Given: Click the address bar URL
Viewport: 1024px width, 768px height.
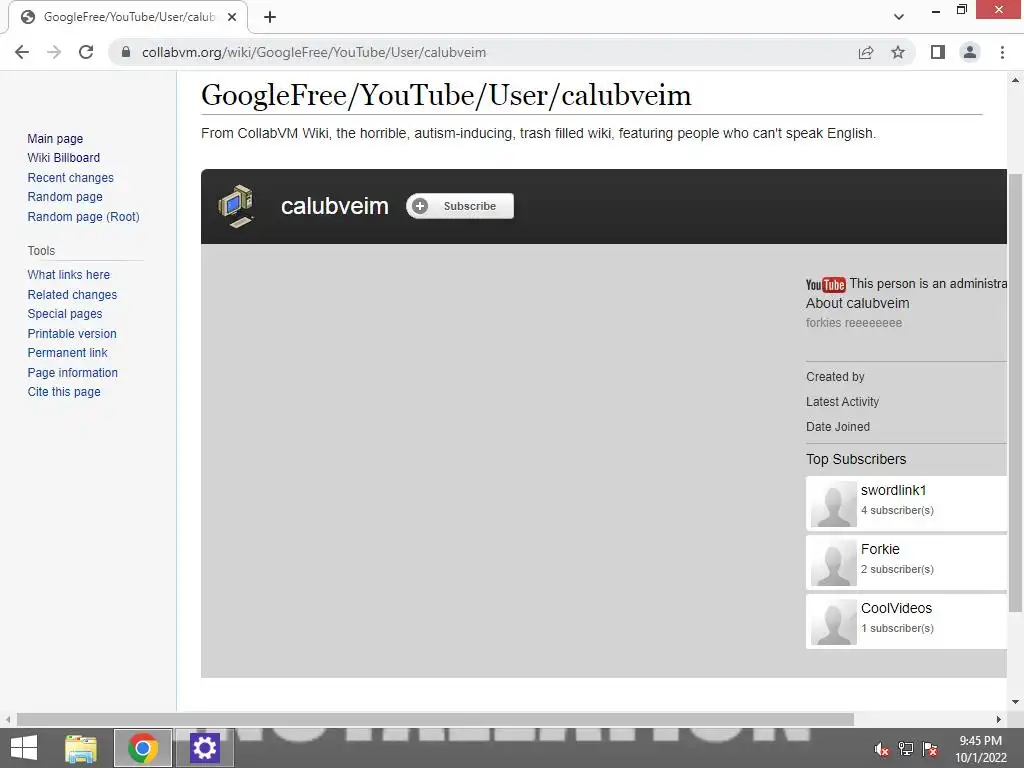Looking at the screenshot, I should coord(313,52).
